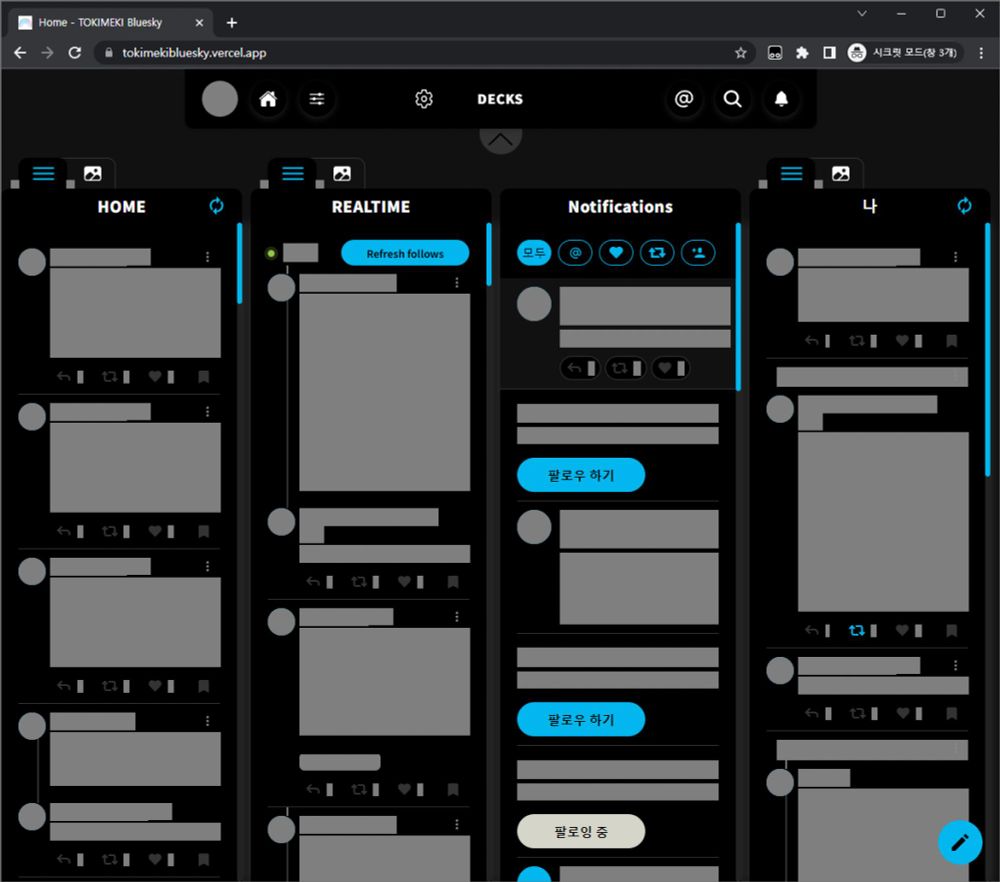Bookmark the first HOME post
The height and width of the screenshot is (882, 1000).
pyautogui.click(x=203, y=377)
